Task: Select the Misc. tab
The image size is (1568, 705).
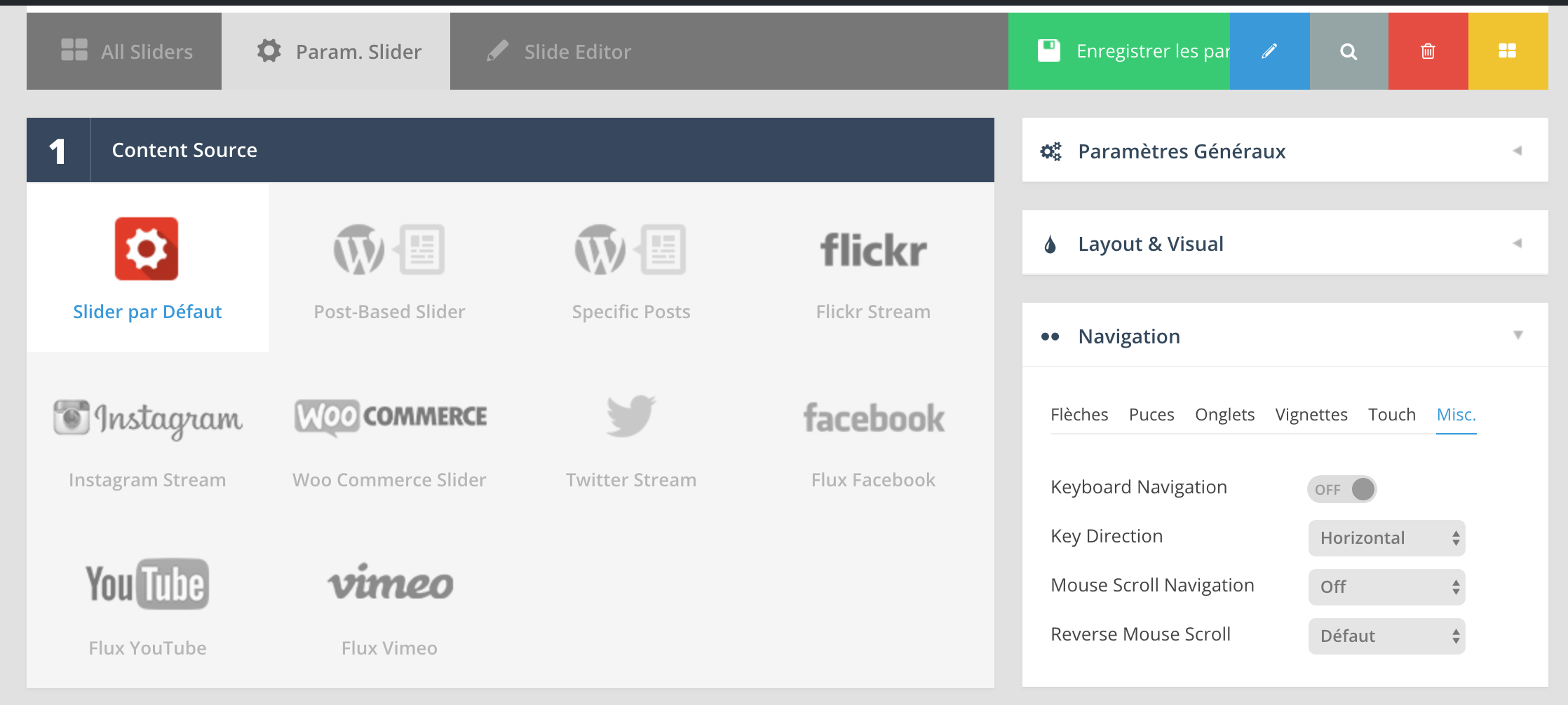Action: (x=1457, y=415)
